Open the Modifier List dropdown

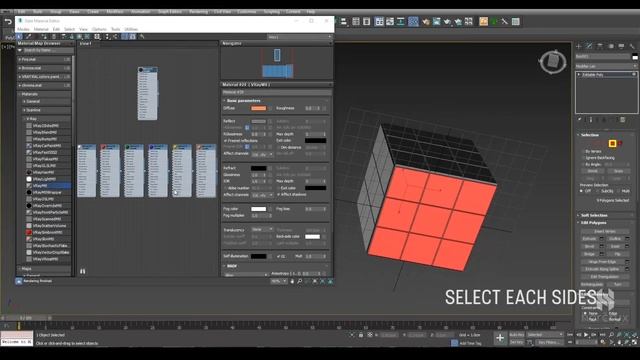pyautogui.click(x=606, y=66)
